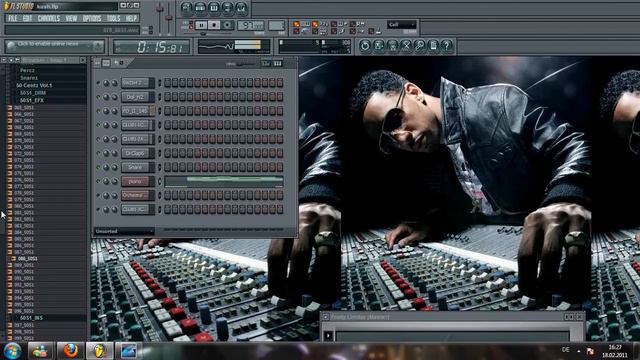Pause playback with the transport pause button

201,25
